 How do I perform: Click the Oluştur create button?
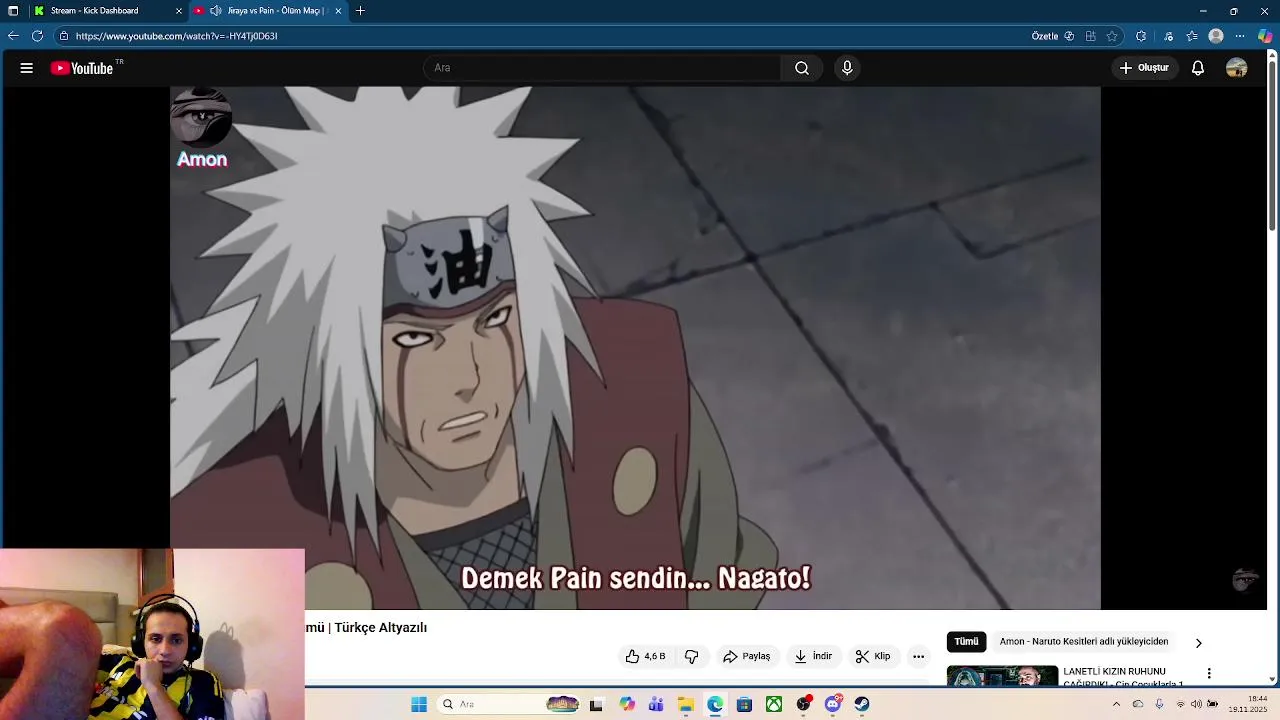pyautogui.click(x=1144, y=68)
